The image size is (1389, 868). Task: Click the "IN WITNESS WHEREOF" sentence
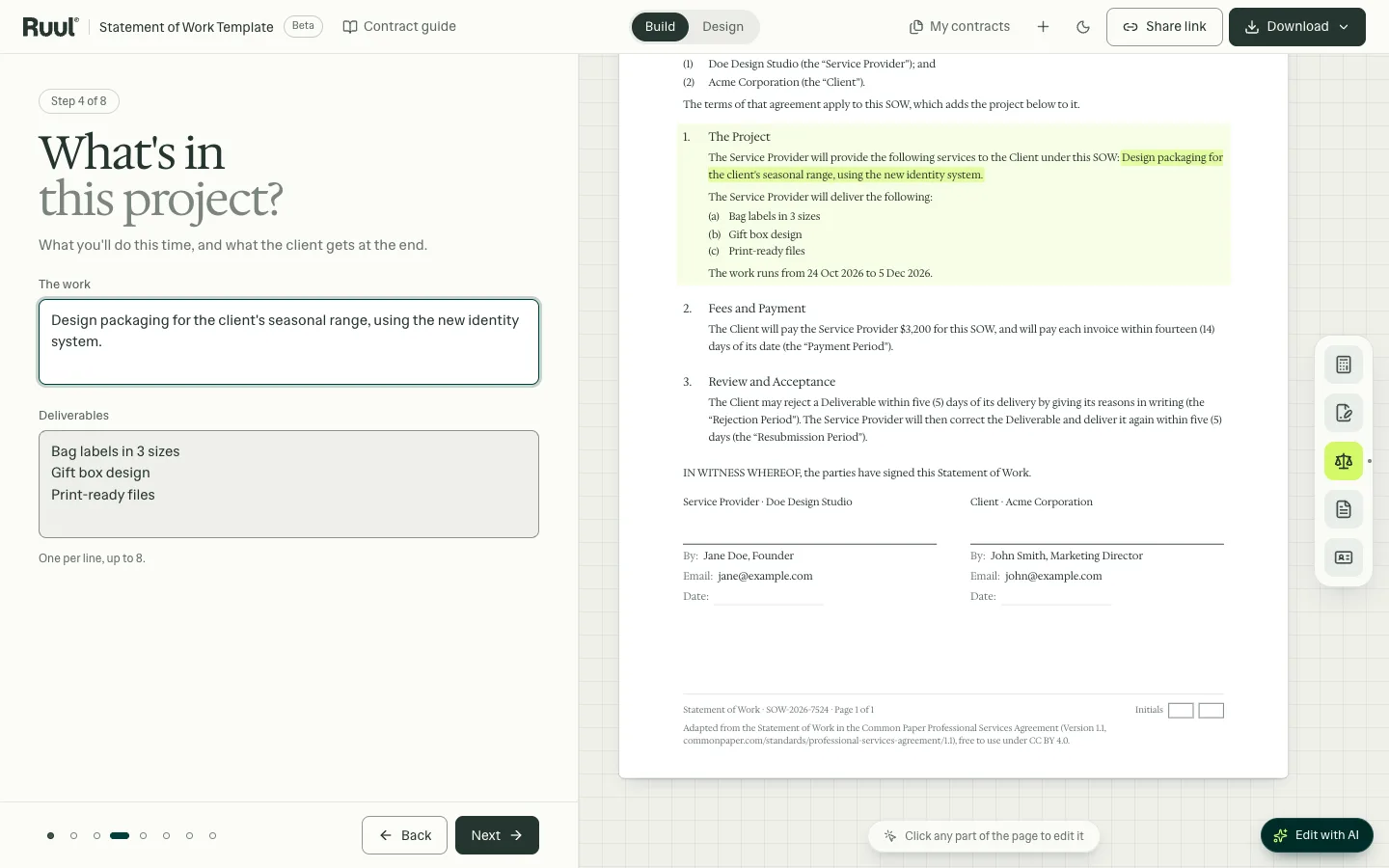pos(857,473)
